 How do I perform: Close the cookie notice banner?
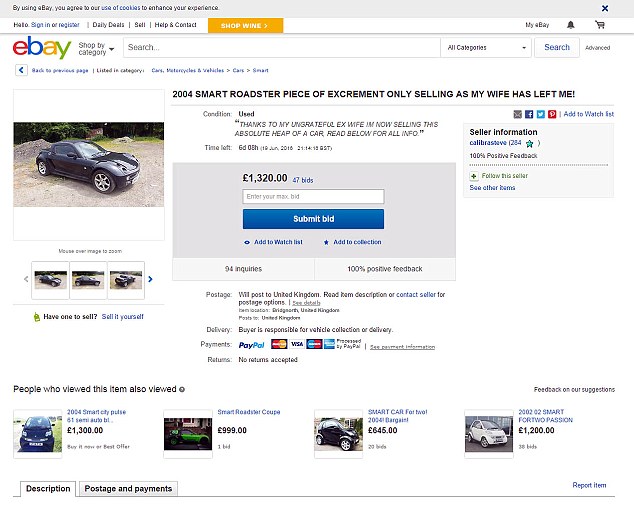coord(605,8)
